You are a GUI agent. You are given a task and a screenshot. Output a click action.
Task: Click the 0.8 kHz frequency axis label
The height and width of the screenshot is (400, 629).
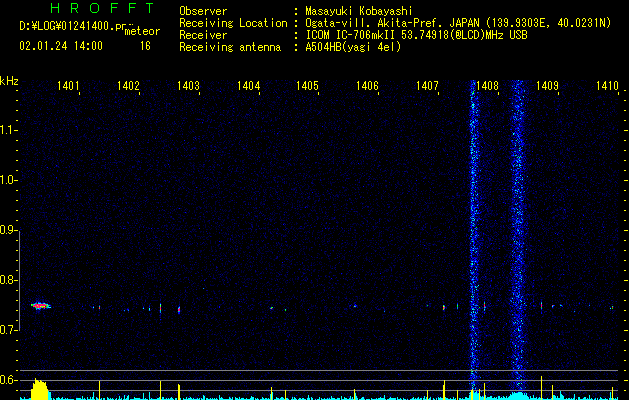pos(8,280)
